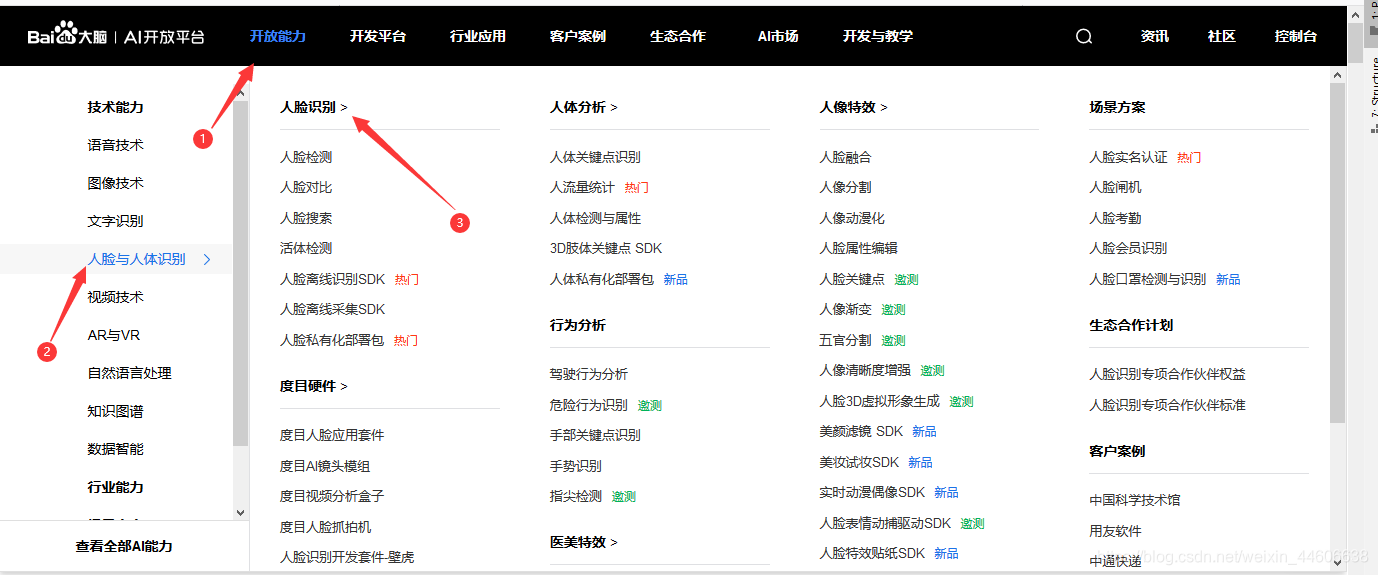This screenshot has height=575, width=1378.
Task: Open the 度目人脸抓拍机 link
Action: point(325,527)
